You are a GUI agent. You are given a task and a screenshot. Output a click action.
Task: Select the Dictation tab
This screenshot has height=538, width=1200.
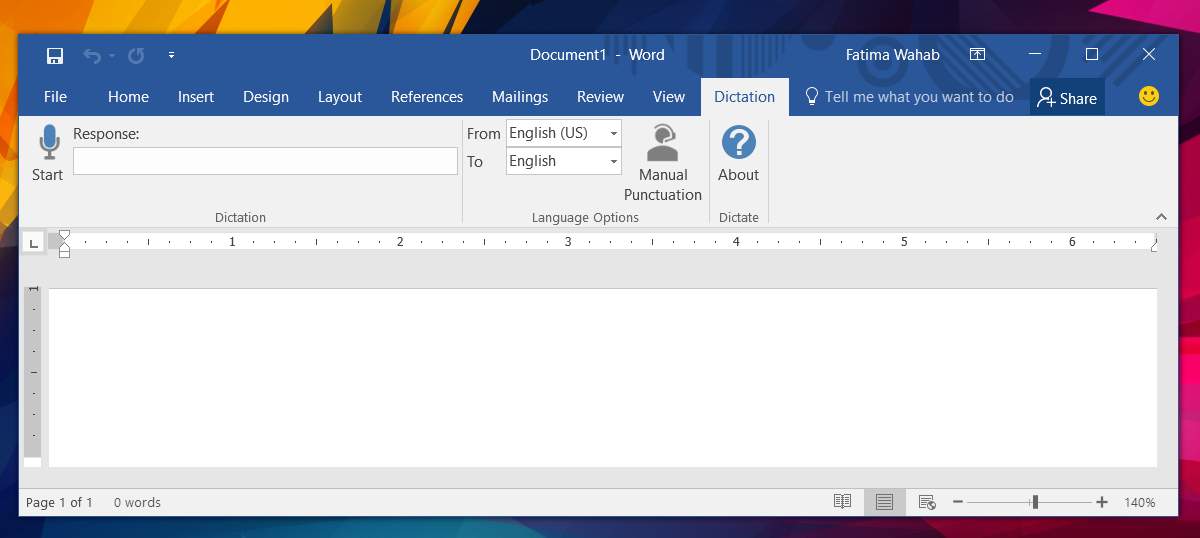744,97
